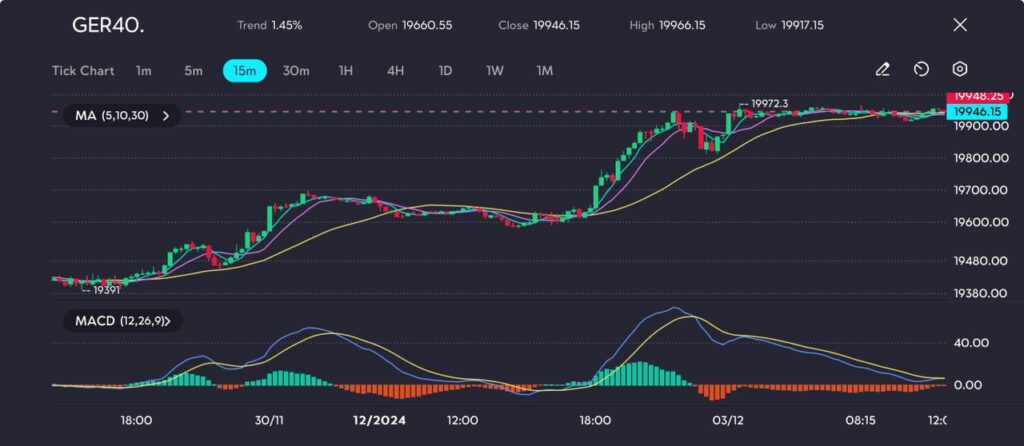Change chart to 1D interval
Viewport: 1024px width, 446px height.
click(x=445, y=71)
